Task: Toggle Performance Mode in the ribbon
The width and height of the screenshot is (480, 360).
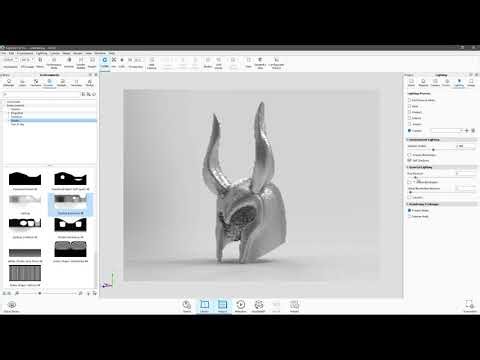Action: [54, 63]
